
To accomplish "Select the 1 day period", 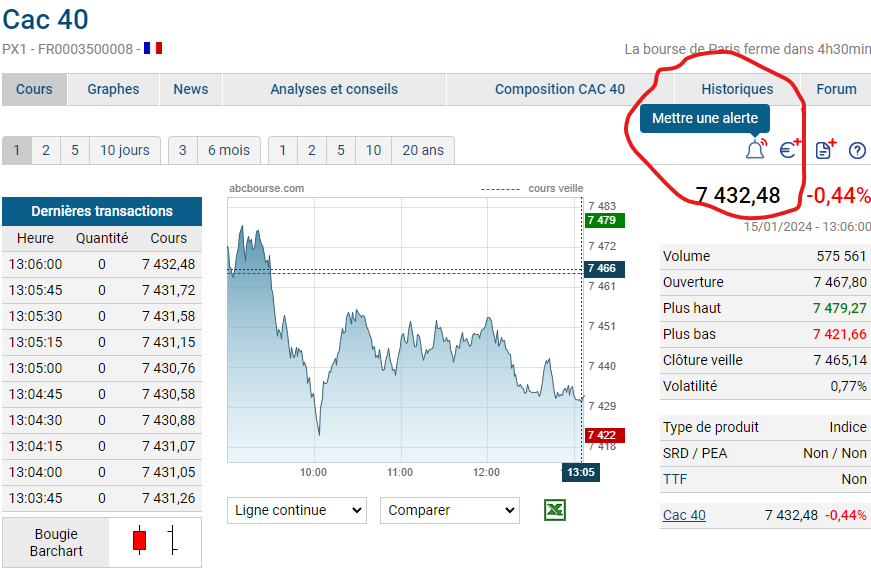I will point(17,150).
